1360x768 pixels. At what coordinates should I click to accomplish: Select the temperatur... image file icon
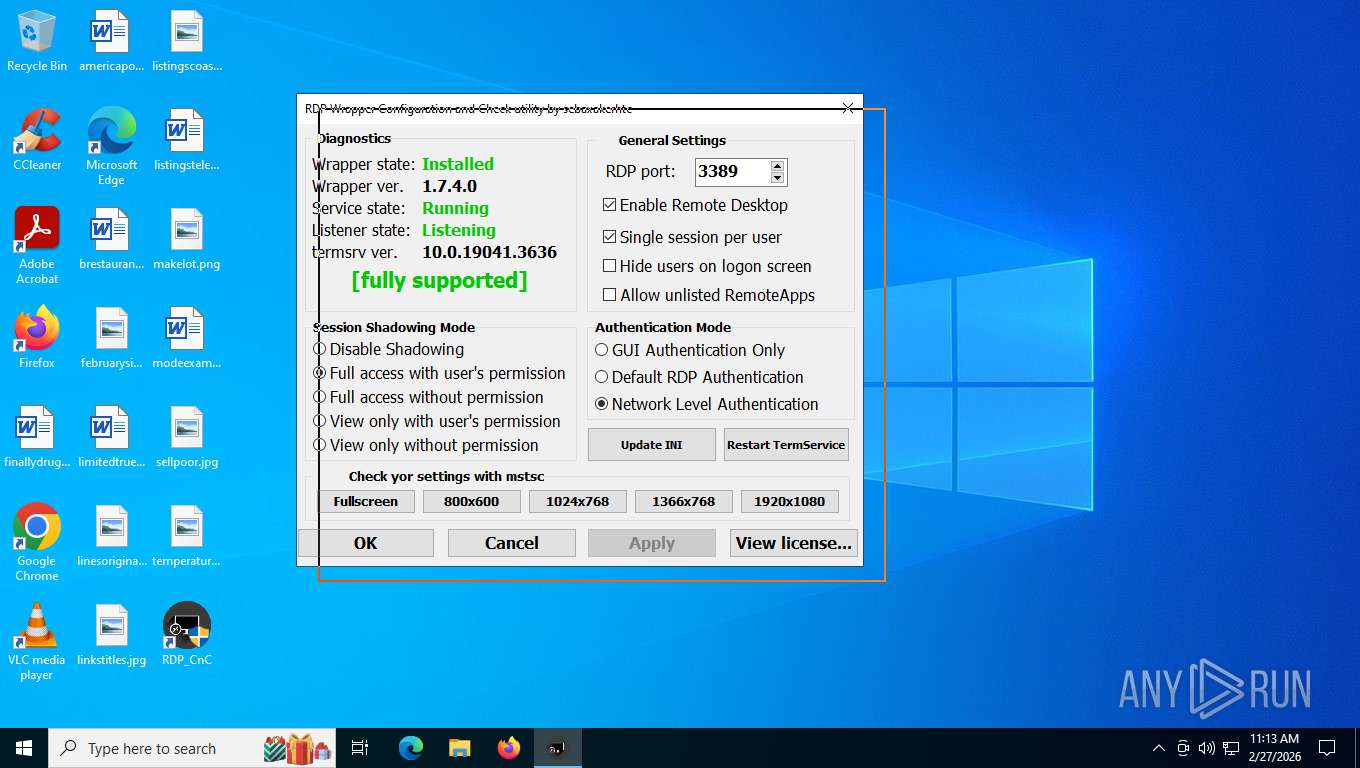(187, 536)
